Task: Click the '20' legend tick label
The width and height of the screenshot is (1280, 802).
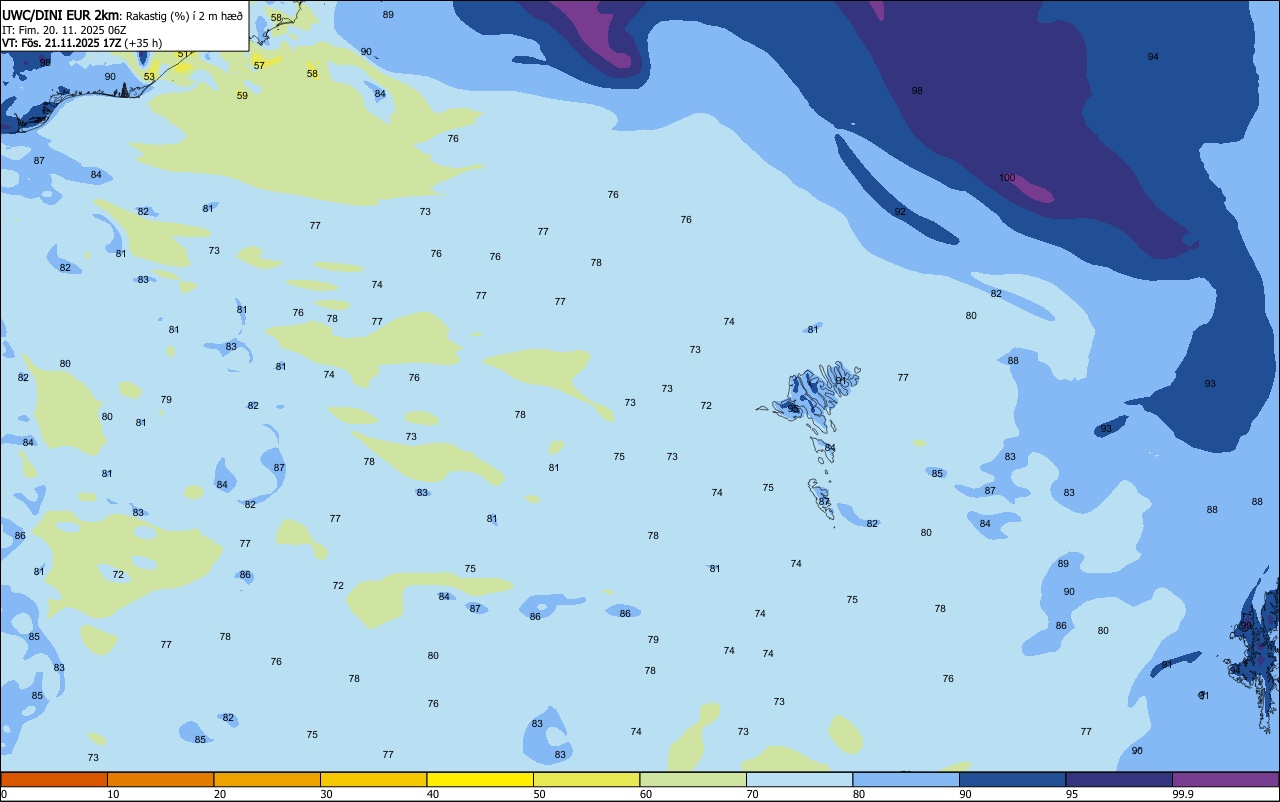Action: coord(220,794)
